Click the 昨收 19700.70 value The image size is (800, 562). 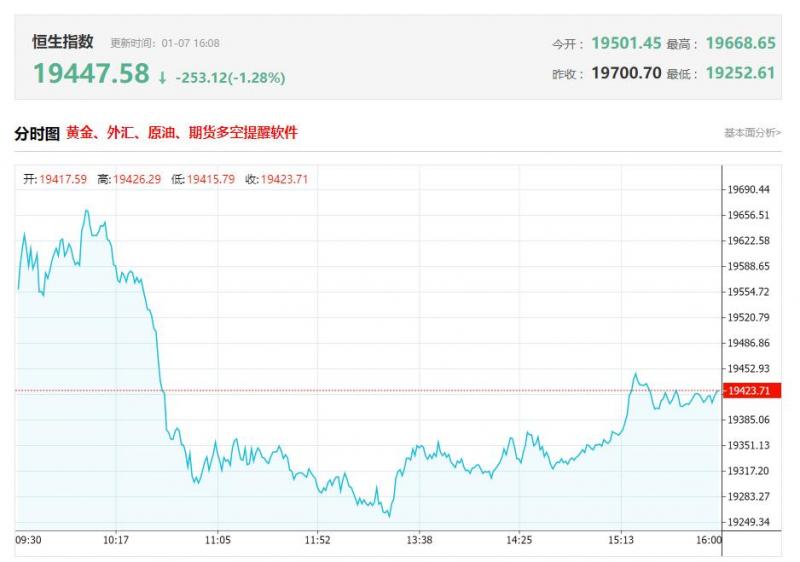626,73
